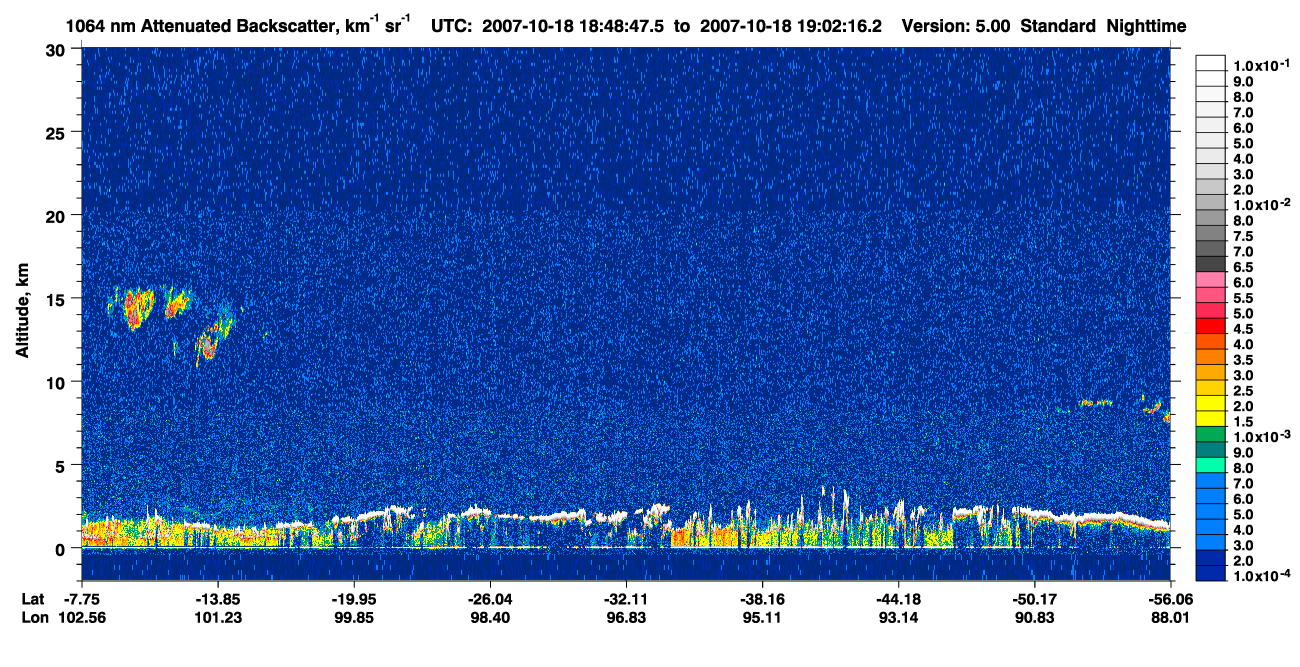Click latitude value "-38.16"
Image resolution: width=1300 pixels, height=667 pixels.
pyautogui.click(x=762, y=598)
